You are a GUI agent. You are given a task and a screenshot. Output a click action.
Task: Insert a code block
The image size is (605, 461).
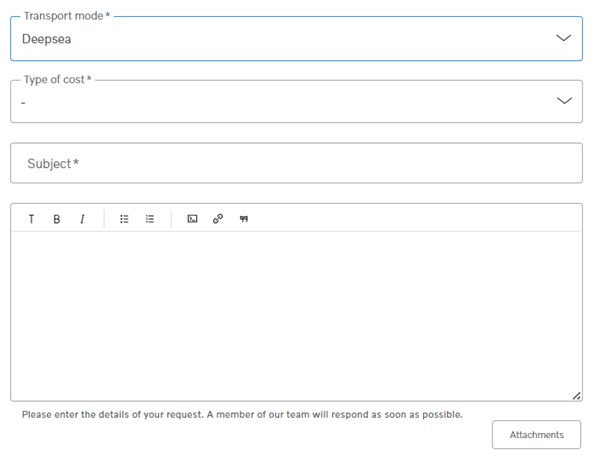[x=192, y=219]
